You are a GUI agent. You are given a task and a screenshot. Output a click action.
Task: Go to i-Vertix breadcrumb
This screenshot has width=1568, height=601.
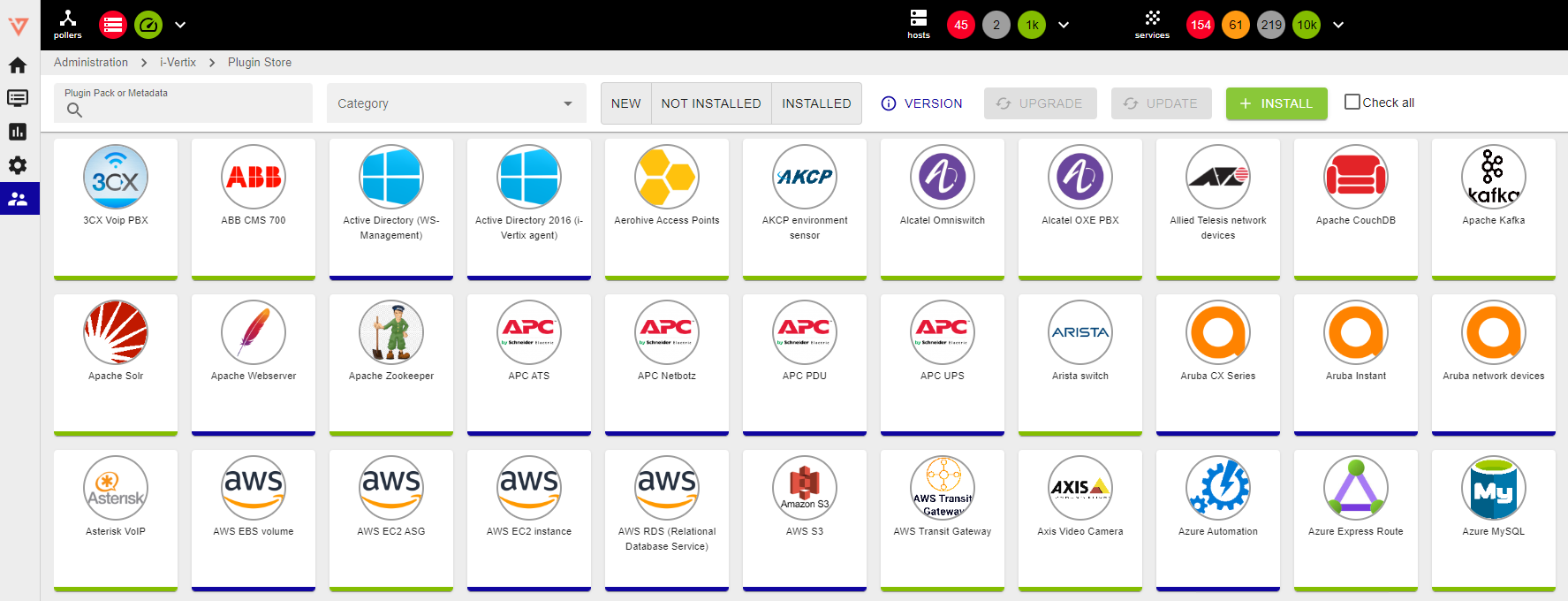(178, 62)
